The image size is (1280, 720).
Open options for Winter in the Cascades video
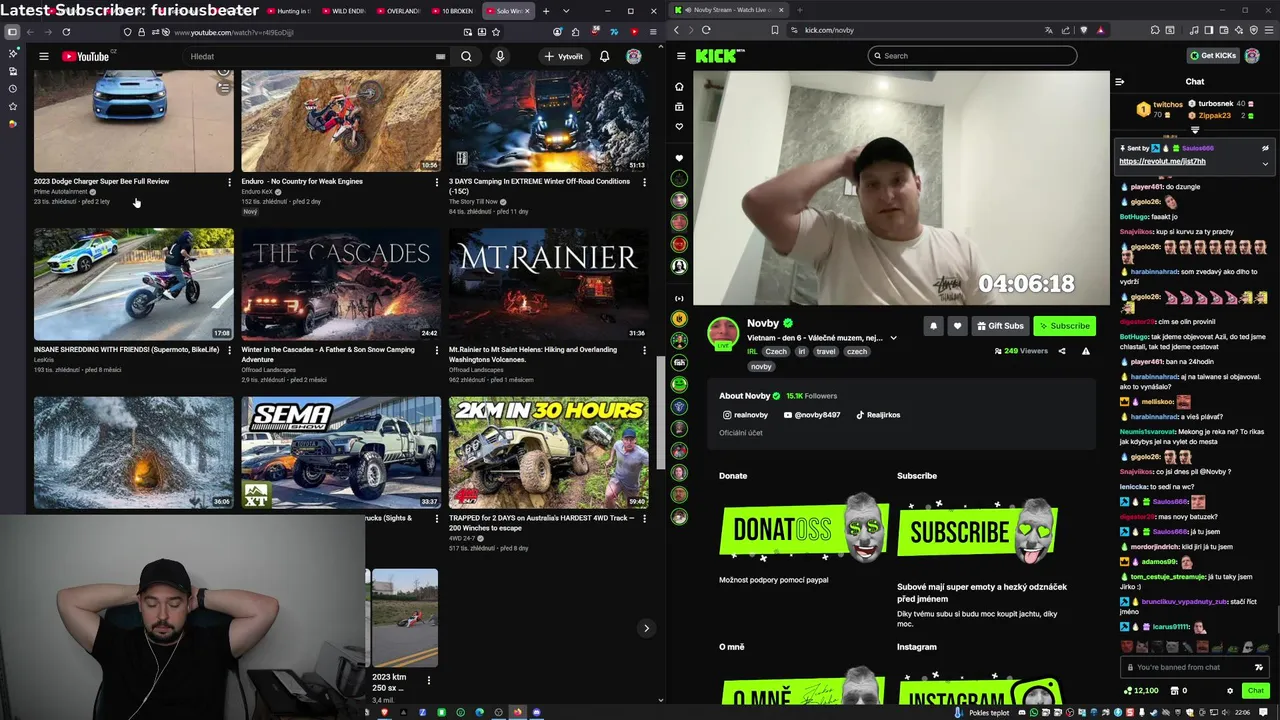pos(436,350)
